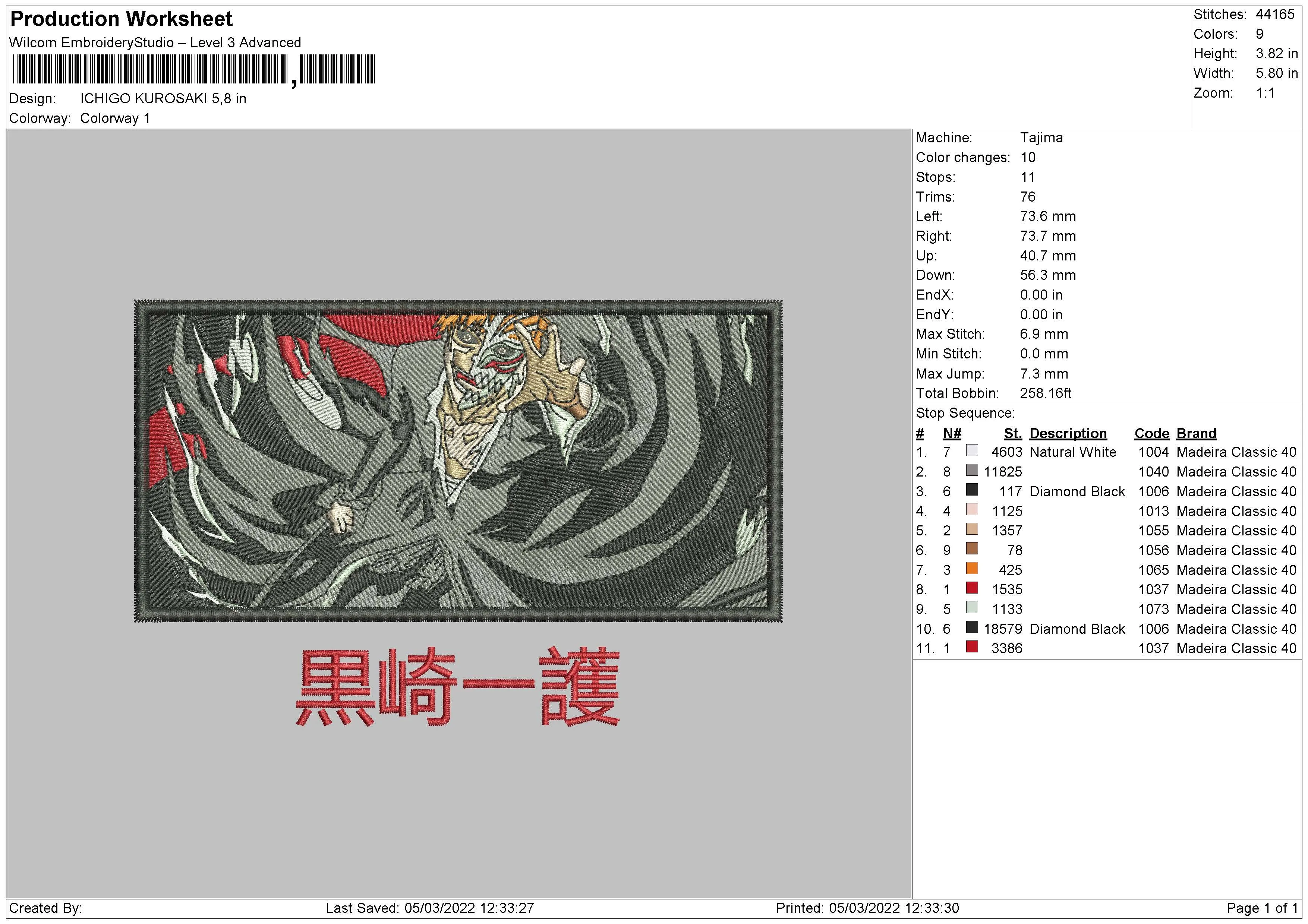Select the Total Bobbin value '258.16ft'
Screen dimensions: 1308x924
tap(1046, 393)
